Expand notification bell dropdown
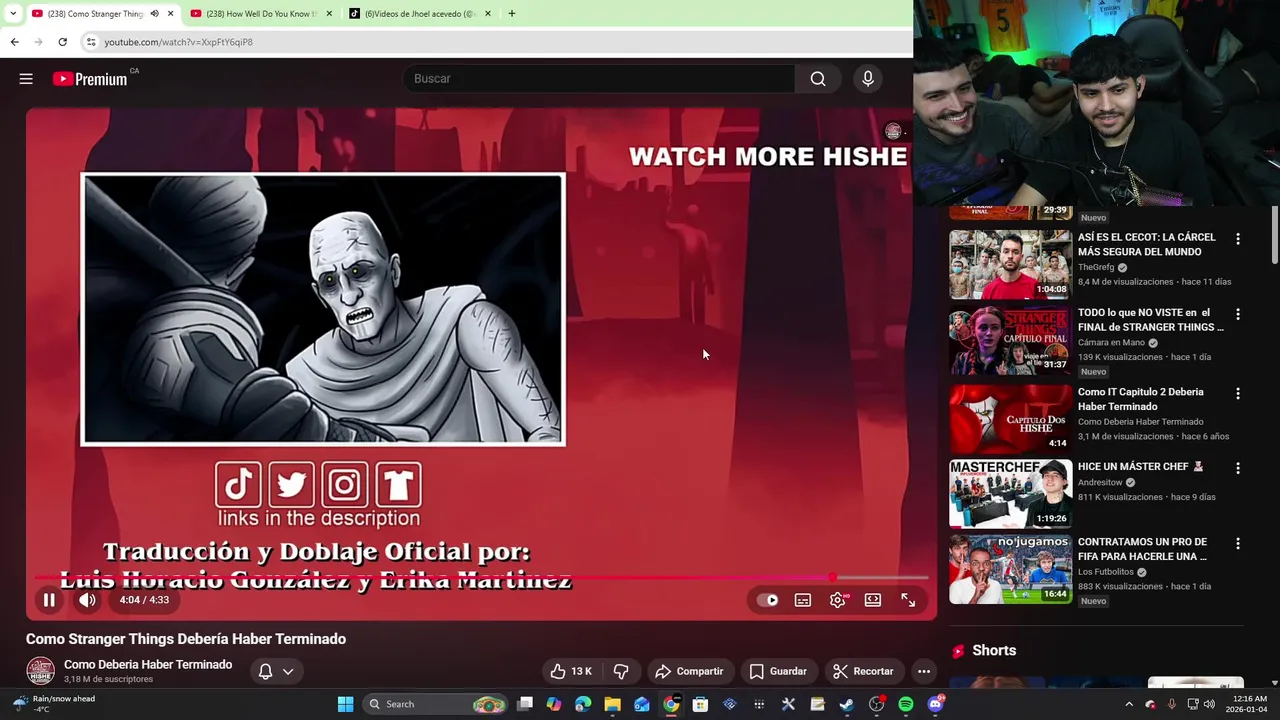 tap(276, 671)
